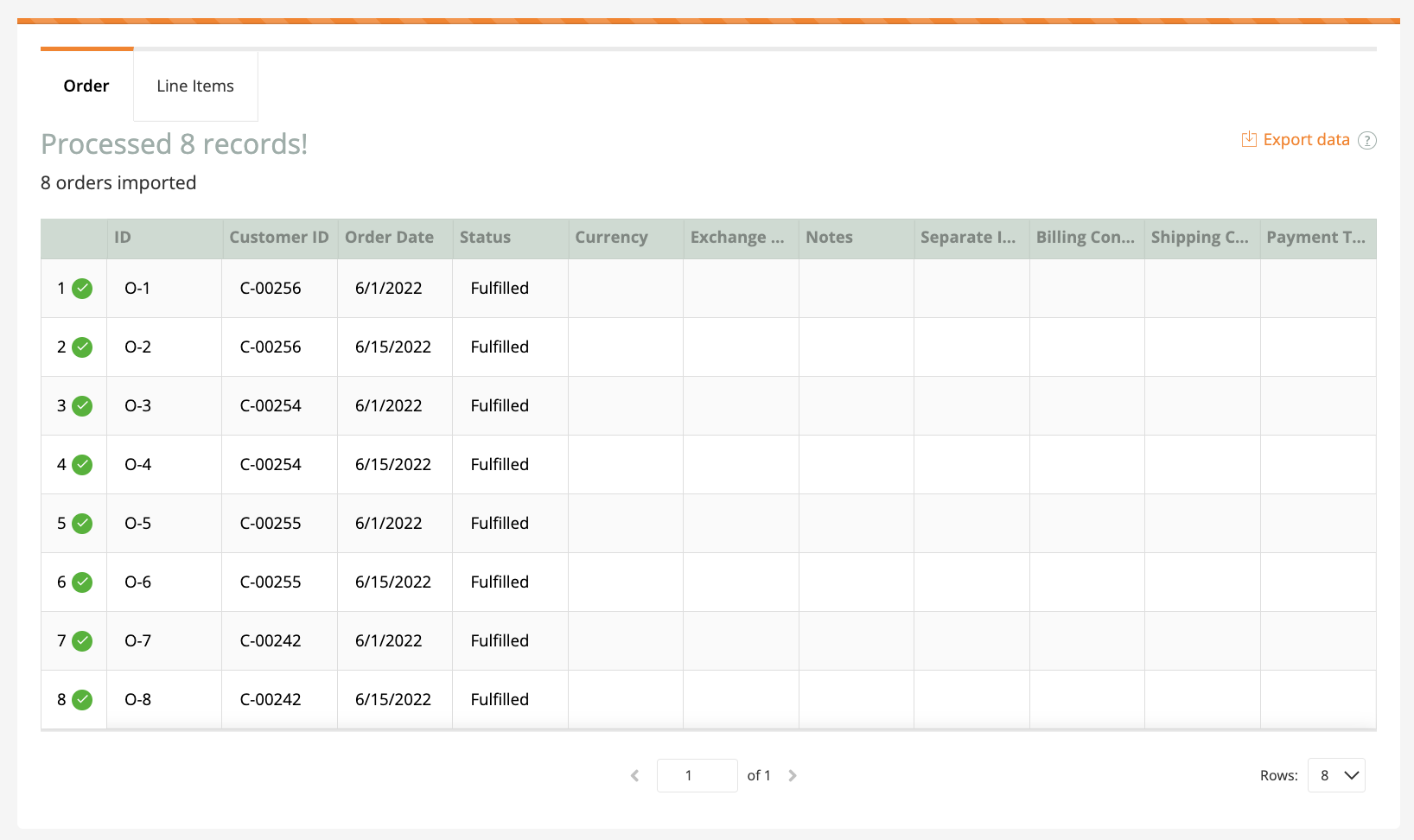This screenshot has width=1414, height=840.
Task: Click the Export data download icon
Action: click(x=1249, y=139)
